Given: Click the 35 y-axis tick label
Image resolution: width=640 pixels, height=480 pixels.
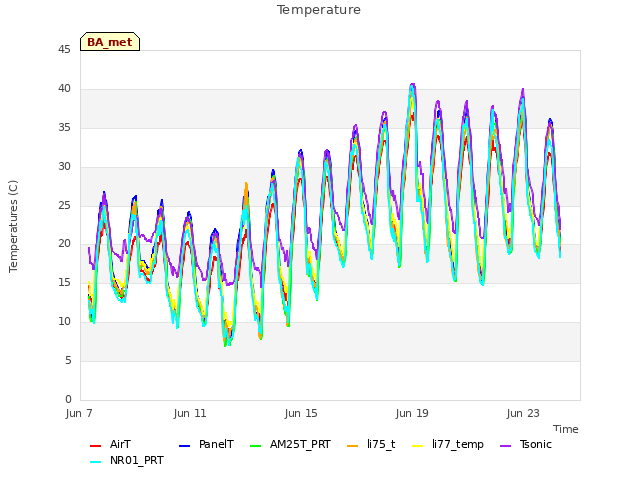Looking at the screenshot, I should (x=64, y=128).
